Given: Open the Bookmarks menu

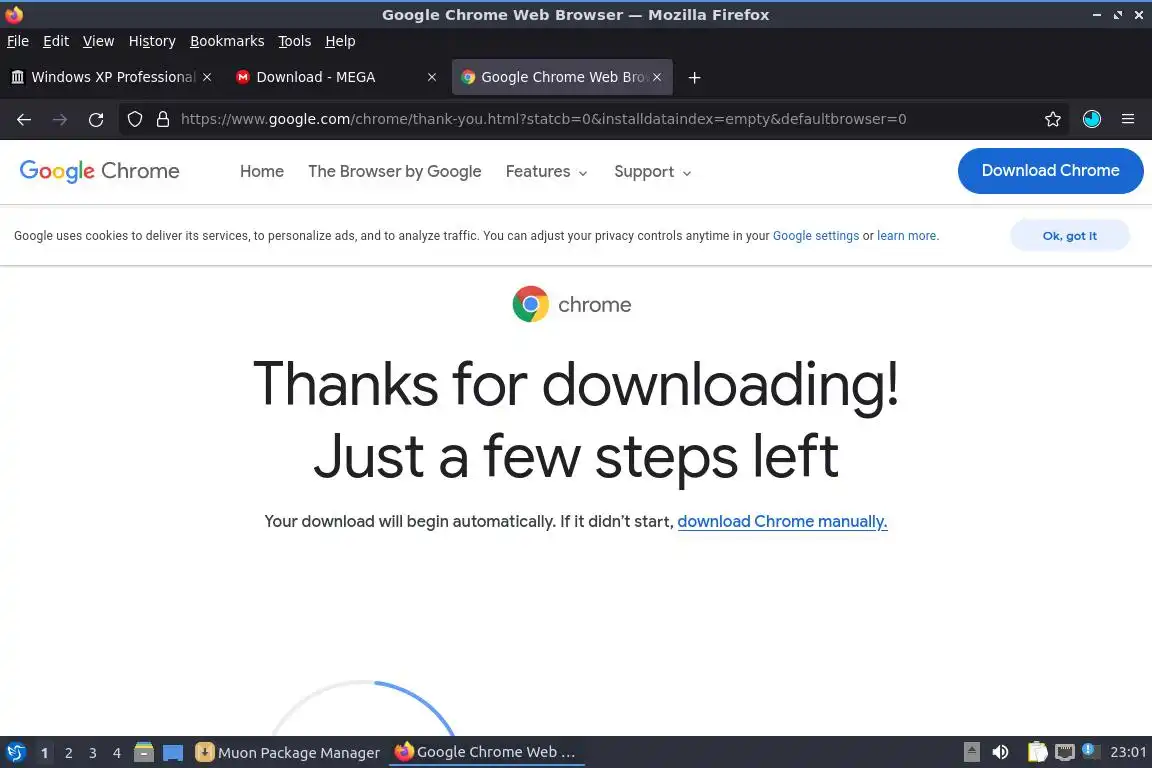Looking at the screenshot, I should [227, 41].
